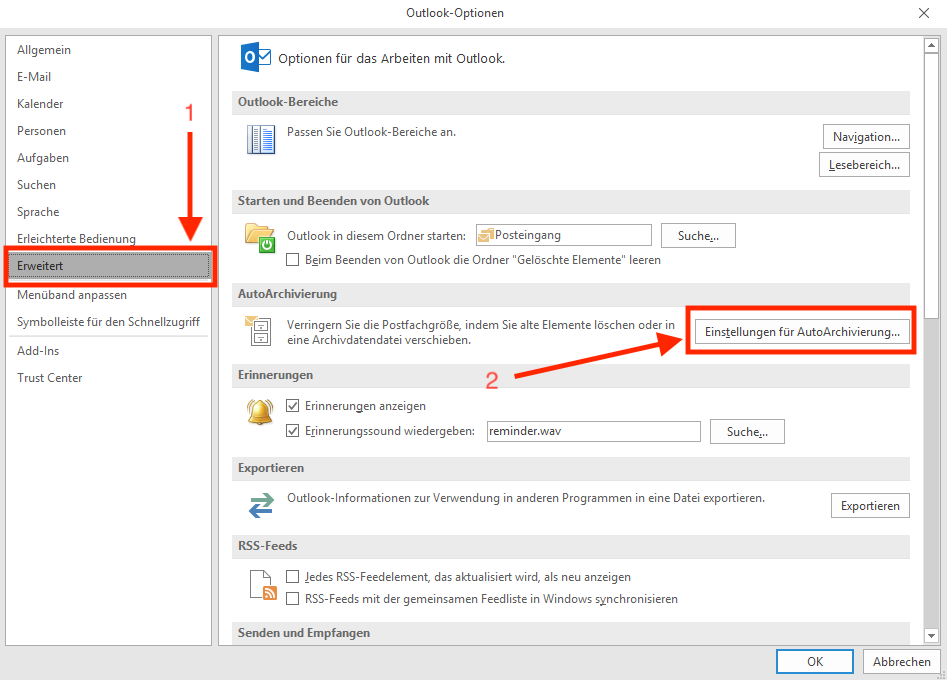Click the scrollbar down arrow
The height and width of the screenshot is (680, 947).
931,636
